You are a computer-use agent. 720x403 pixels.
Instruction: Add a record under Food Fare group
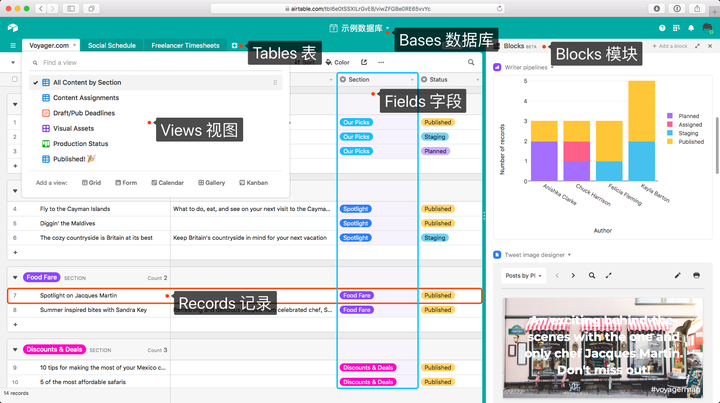pos(15,325)
